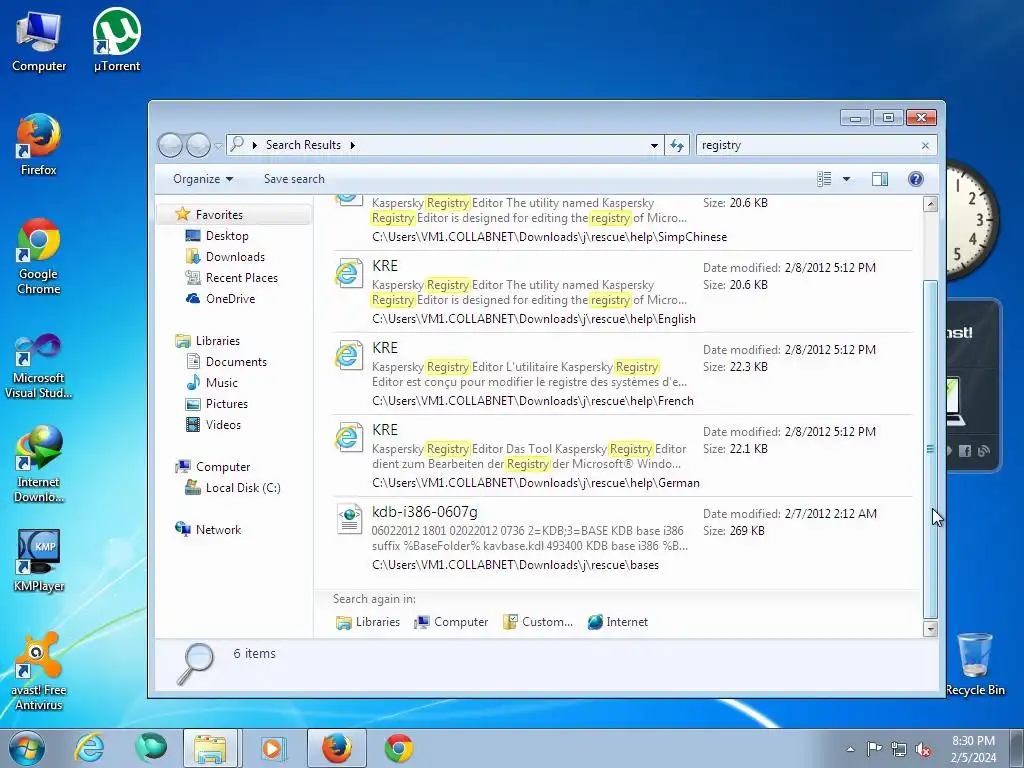Open the Computer desktop icon
This screenshot has height=768, width=1024.
click(x=39, y=41)
